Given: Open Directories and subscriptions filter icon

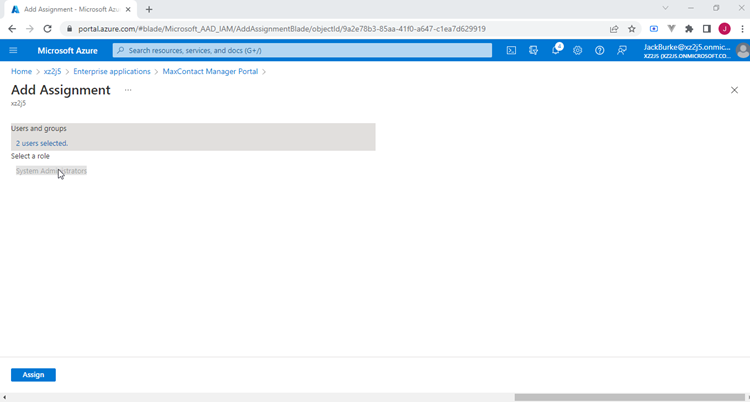Looking at the screenshot, I should [x=533, y=50].
